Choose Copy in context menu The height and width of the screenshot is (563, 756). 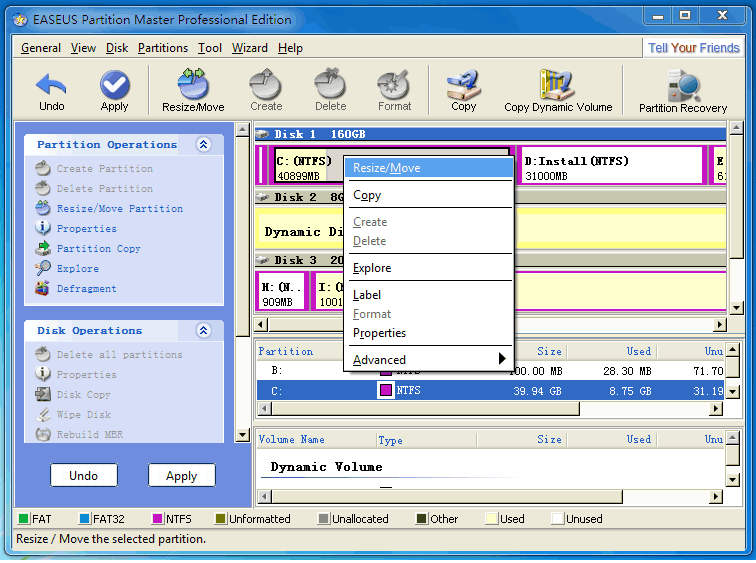(x=428, y=195)
